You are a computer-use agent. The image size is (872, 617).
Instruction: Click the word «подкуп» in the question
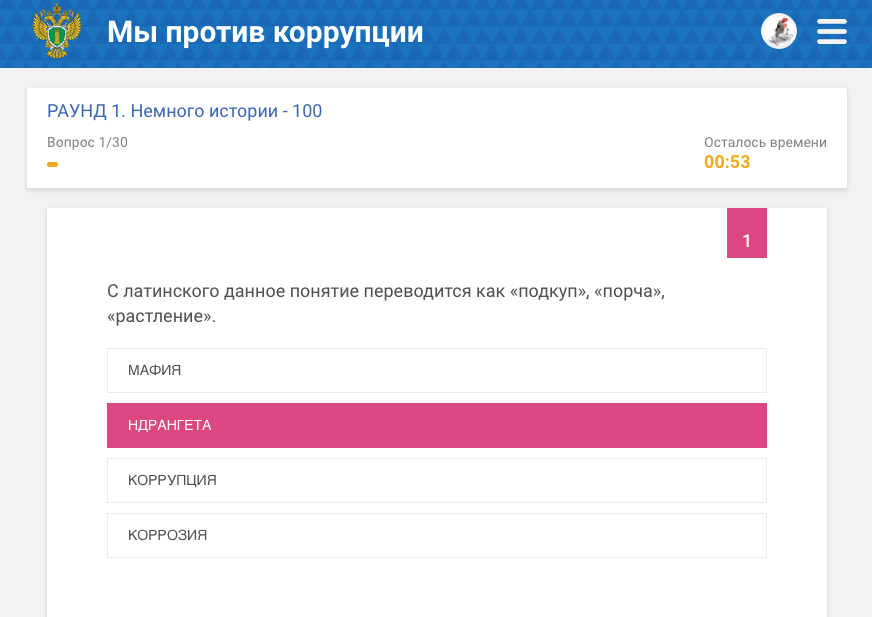point(547,292)
